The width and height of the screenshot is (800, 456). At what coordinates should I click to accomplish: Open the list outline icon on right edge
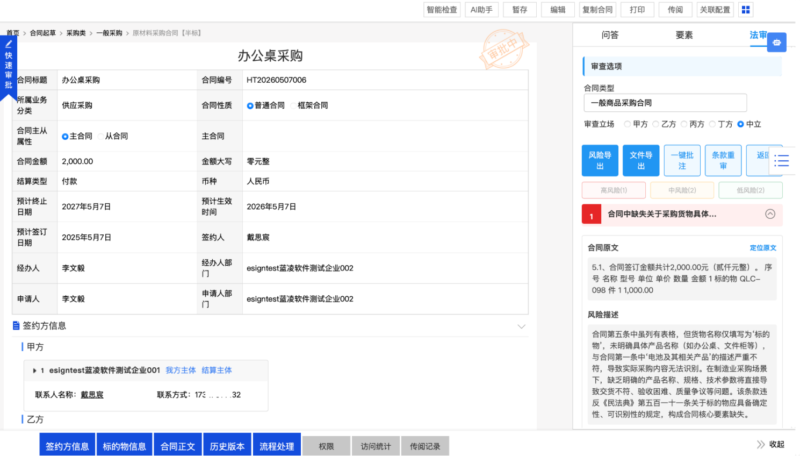[x=781, y=161]
